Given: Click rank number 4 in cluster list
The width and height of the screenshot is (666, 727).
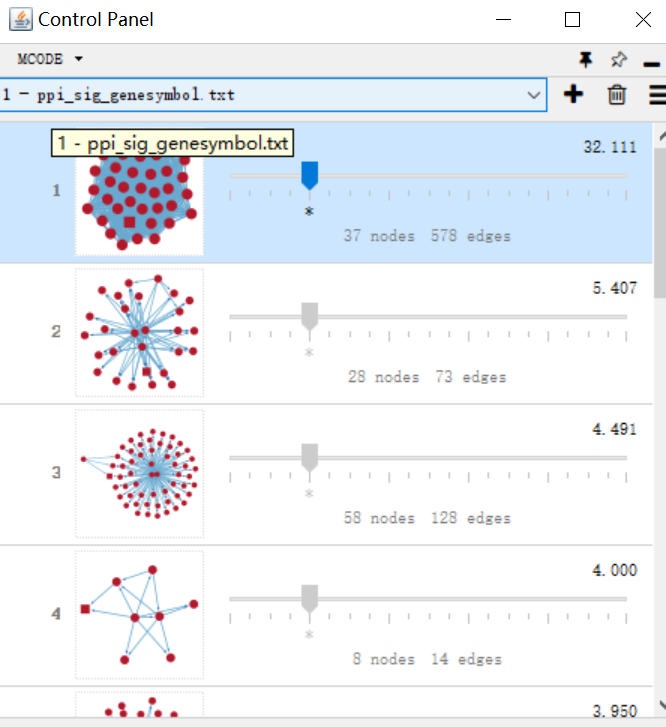Looking at the screenshot, I should [x=56, y=613].
